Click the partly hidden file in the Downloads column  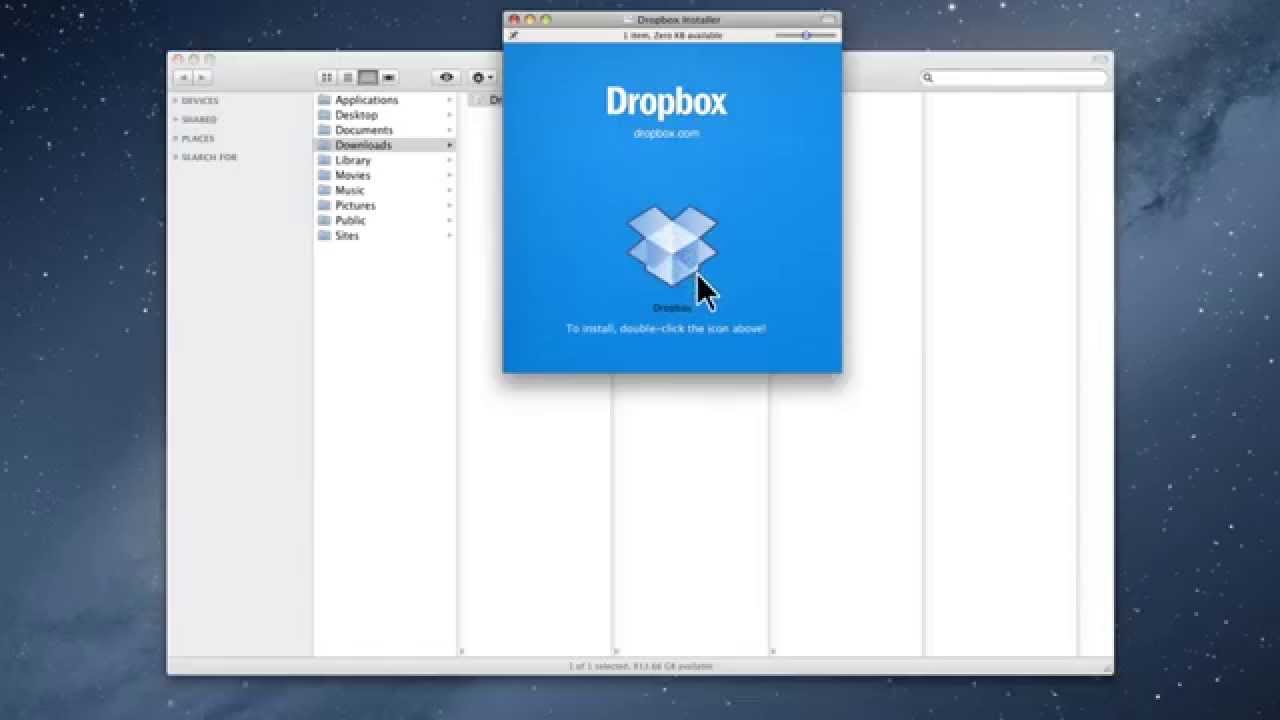pos(484,100)
